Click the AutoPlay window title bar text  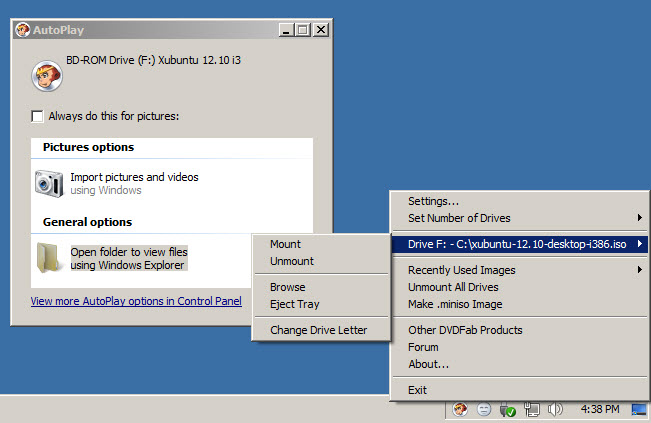click(x=59, y=30)
